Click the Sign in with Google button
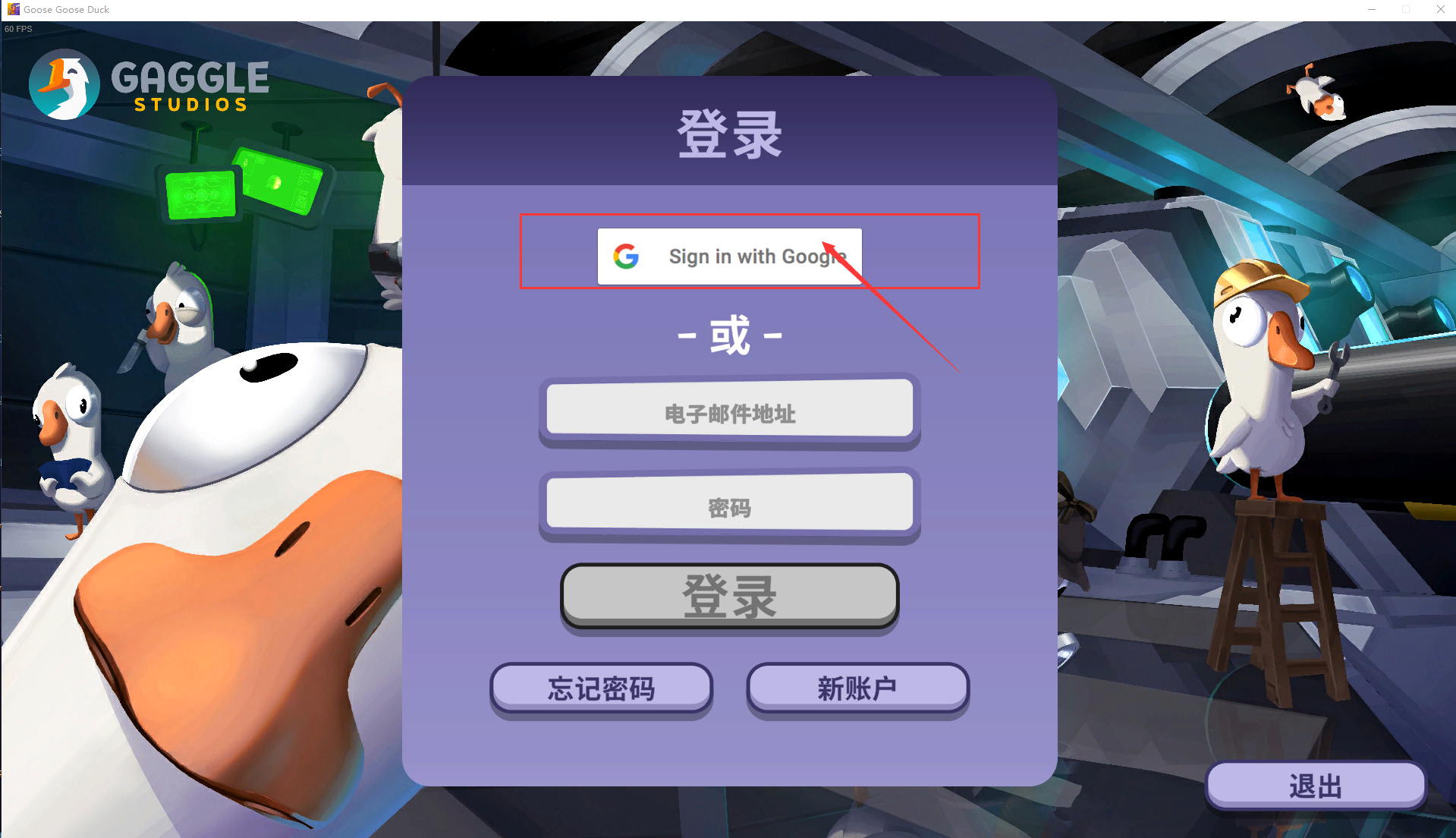 729,257
